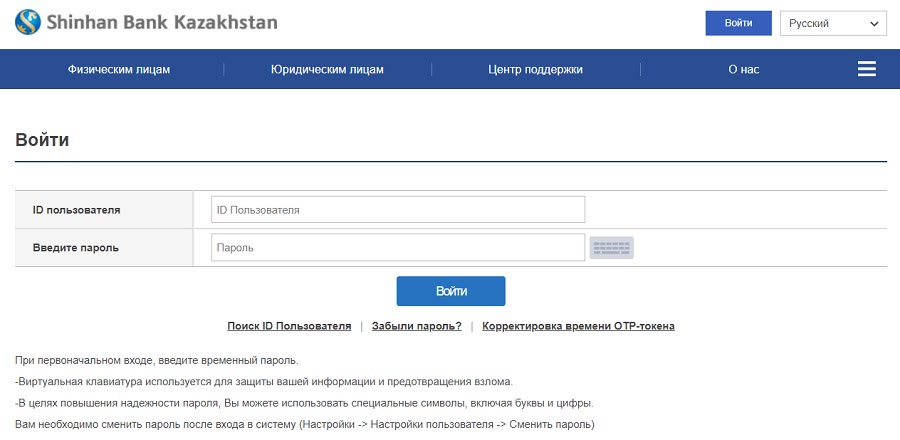Image resolution: width=900 pixels, height=440 pixels.
Task: Open the Забыли пароль? link
Action: pyautogui.click(x=417, y=326)
